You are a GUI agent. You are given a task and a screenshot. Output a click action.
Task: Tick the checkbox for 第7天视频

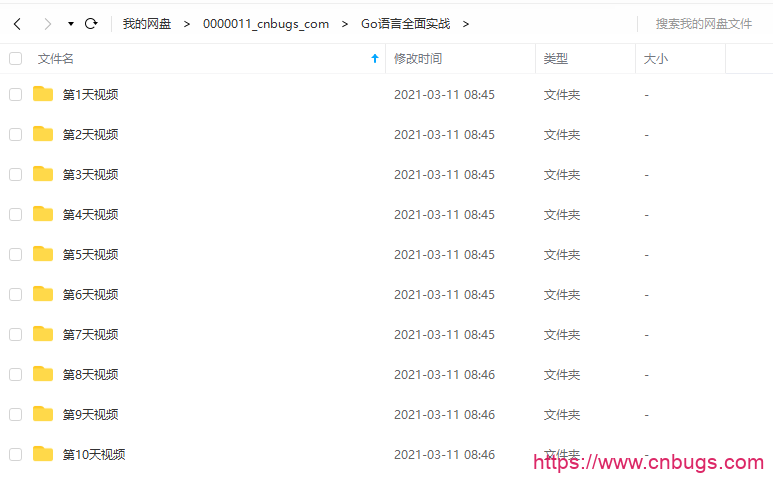16,335
